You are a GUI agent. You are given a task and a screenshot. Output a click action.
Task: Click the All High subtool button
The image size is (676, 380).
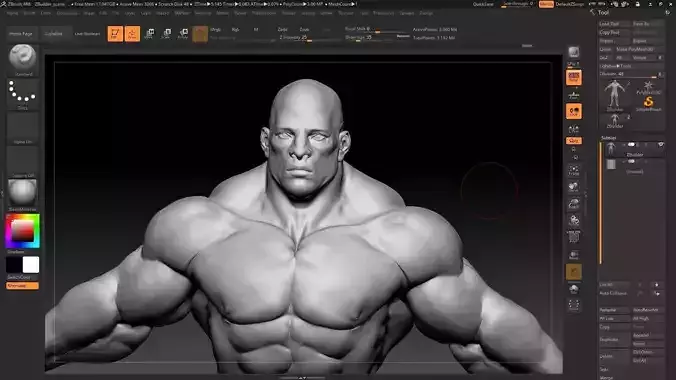point(648,319)
